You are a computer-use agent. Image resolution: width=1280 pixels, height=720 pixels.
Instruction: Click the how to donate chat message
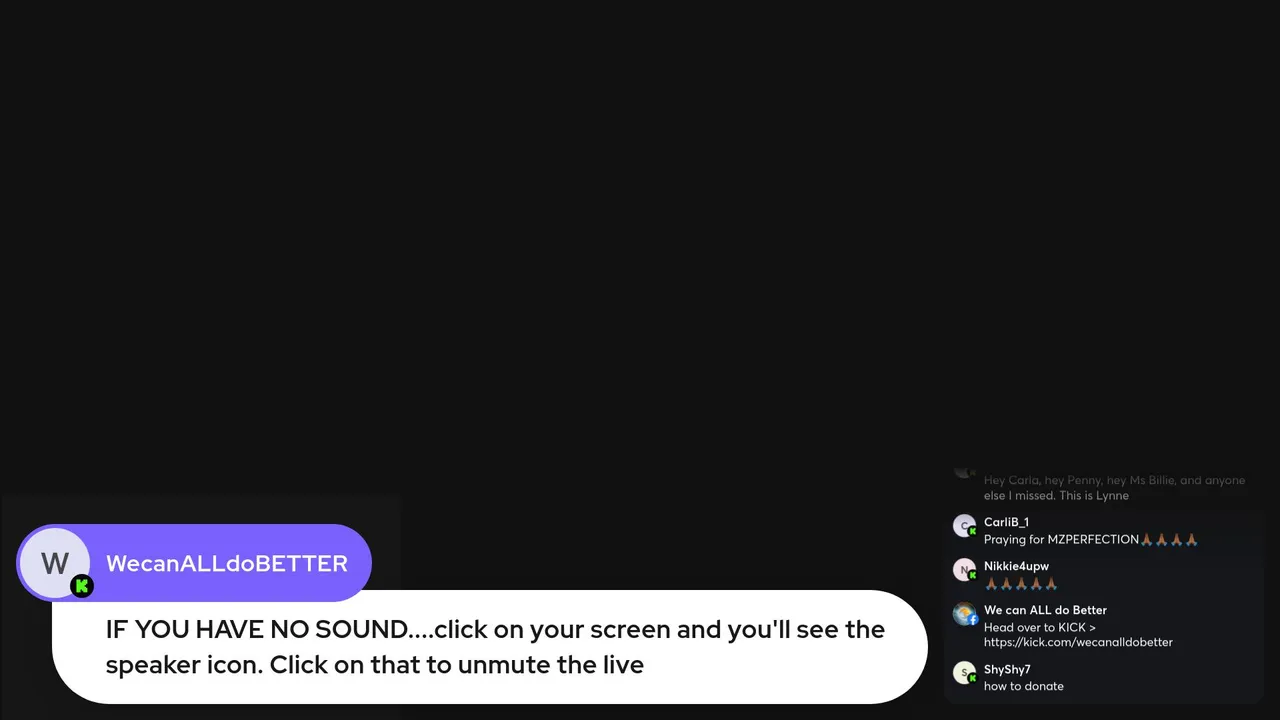1024,686
